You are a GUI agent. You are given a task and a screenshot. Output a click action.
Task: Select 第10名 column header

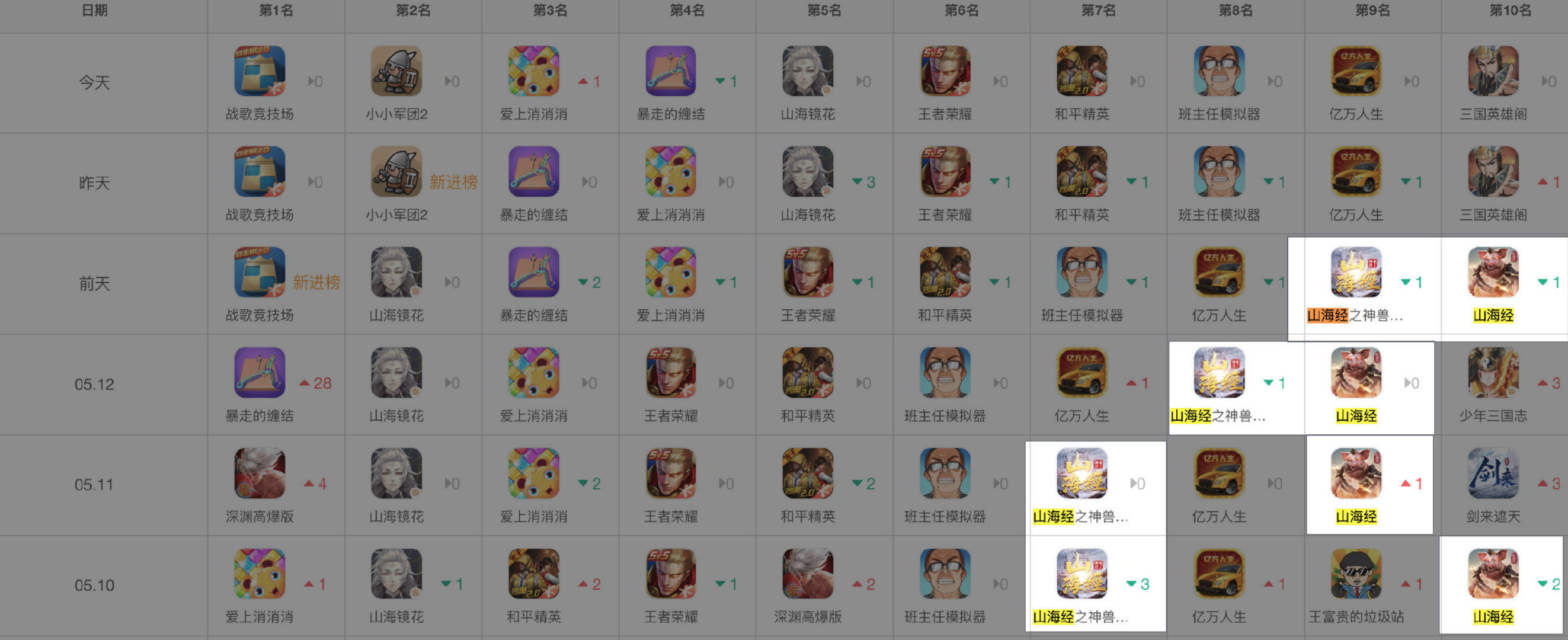(x=1510, y=10)
